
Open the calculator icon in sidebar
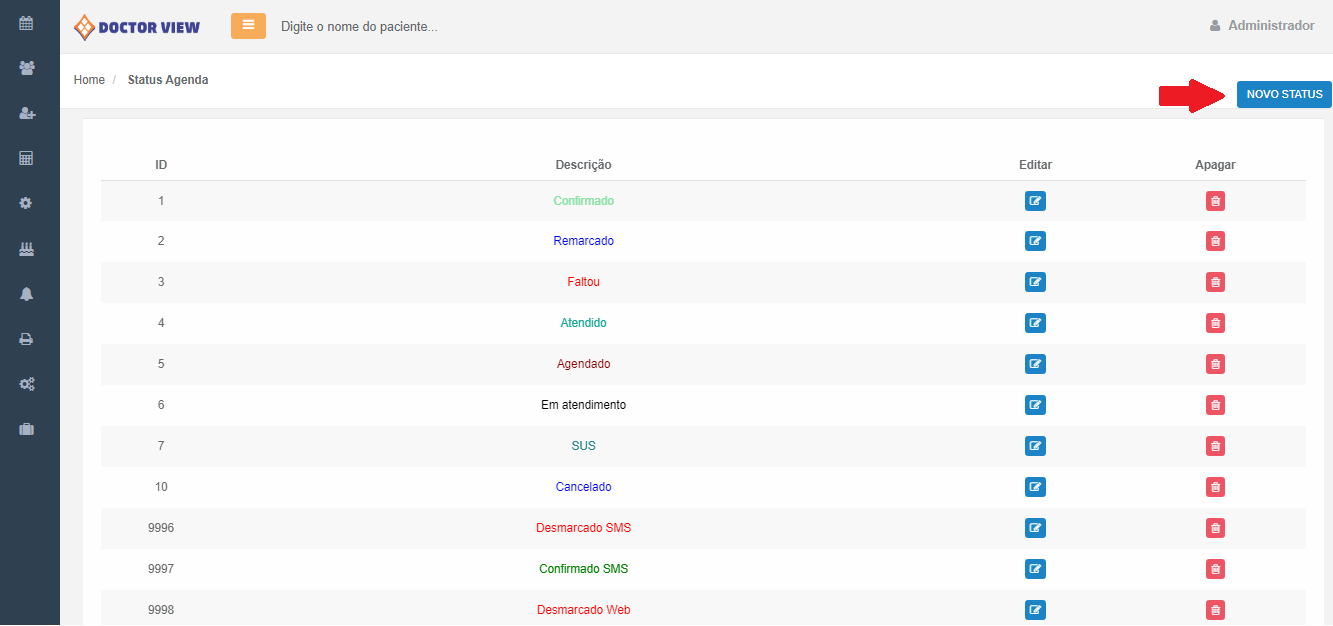[x=27, y=158]
